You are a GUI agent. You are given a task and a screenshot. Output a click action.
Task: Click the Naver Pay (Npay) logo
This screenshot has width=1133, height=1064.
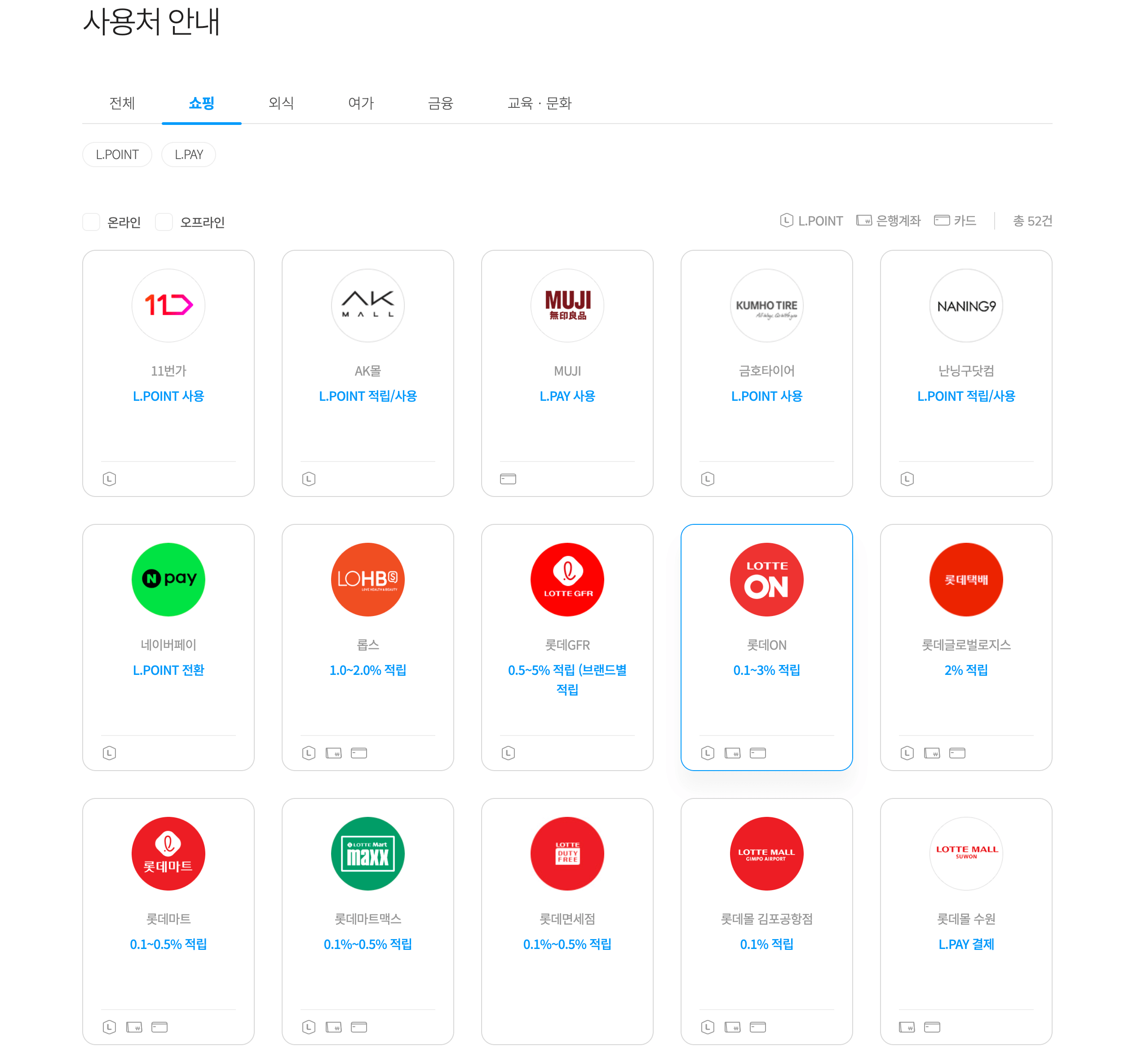coord(168,580)
